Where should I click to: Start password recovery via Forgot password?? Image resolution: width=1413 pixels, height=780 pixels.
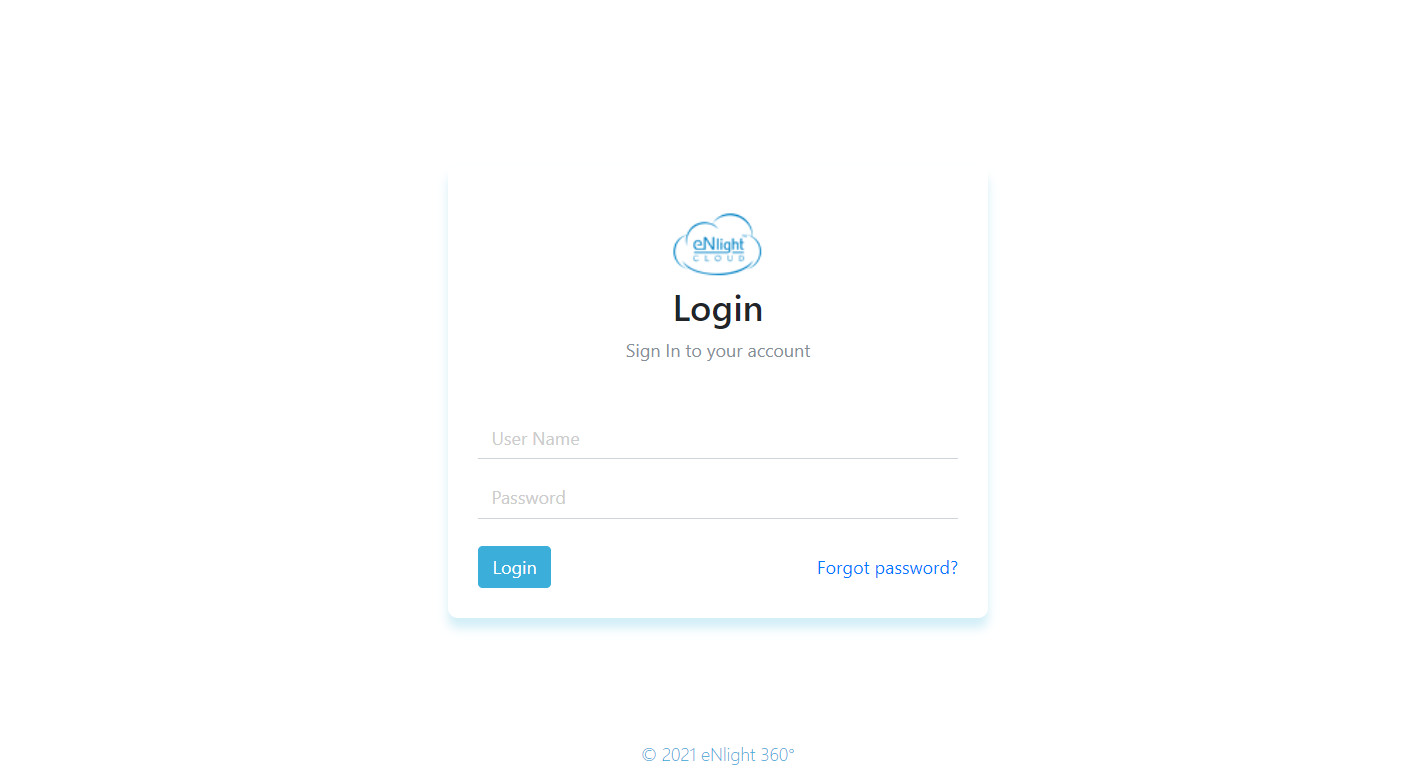(887, 568)
